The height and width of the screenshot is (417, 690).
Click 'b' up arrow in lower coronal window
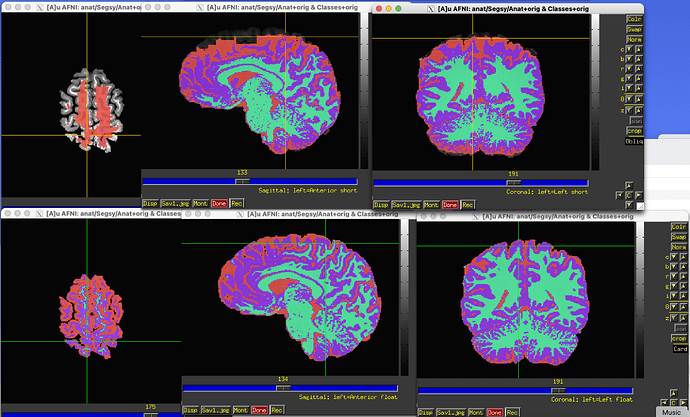(683, 267)
